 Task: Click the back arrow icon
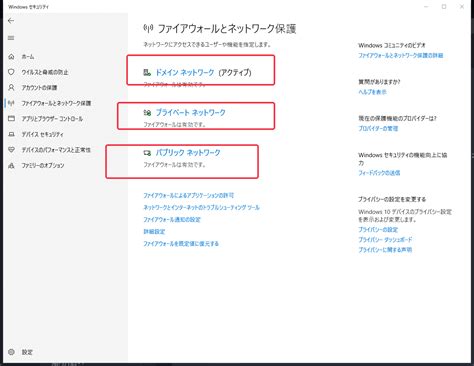point(11,21)
